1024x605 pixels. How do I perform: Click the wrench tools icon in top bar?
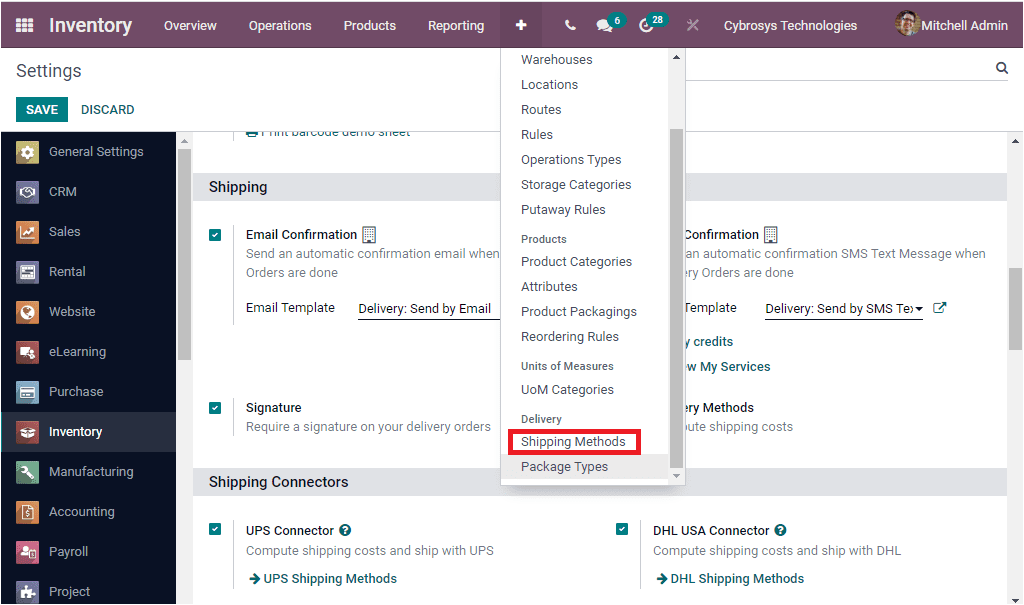(692, 24)
